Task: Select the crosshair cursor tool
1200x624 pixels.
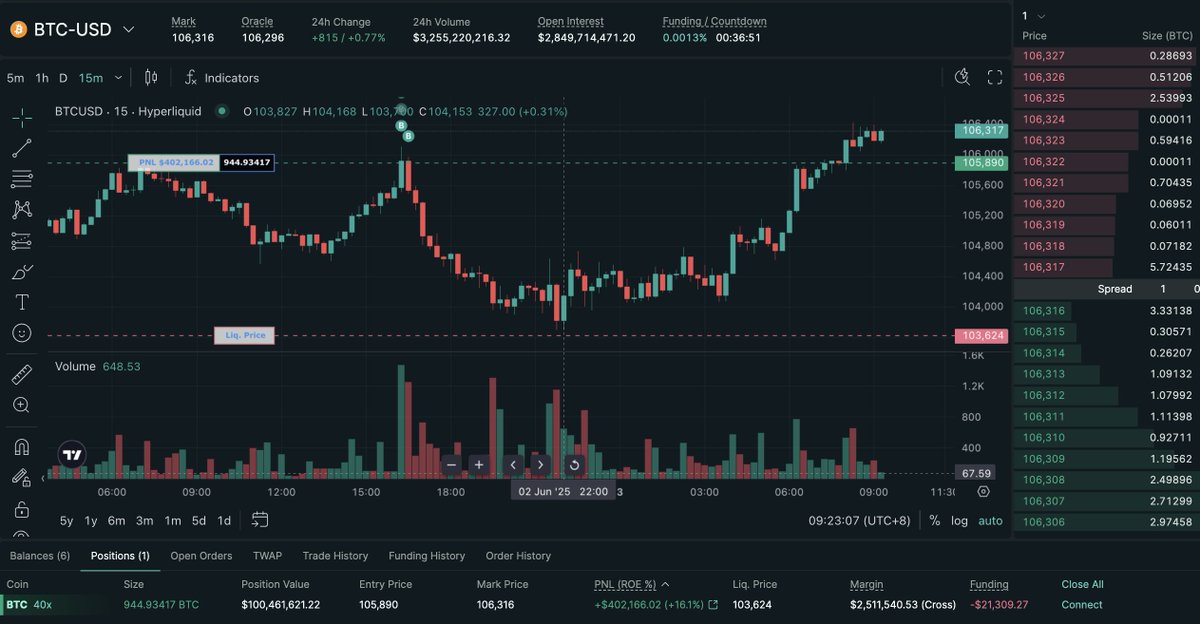Action: point(21,117)
